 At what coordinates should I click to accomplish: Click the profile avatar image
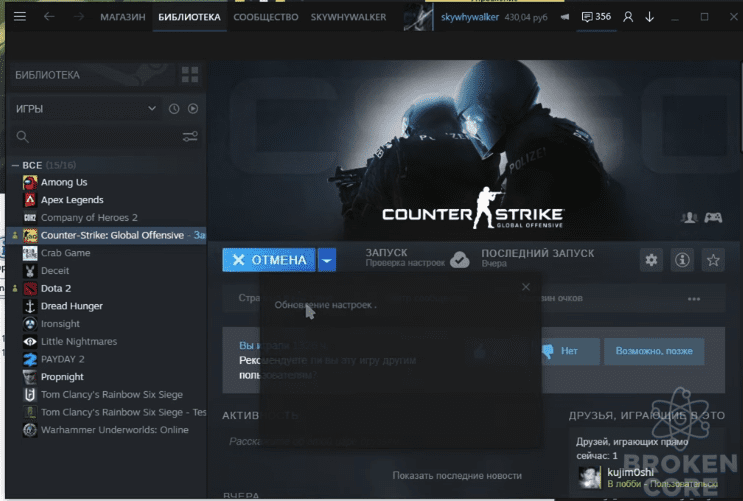[x=418, y=17]
